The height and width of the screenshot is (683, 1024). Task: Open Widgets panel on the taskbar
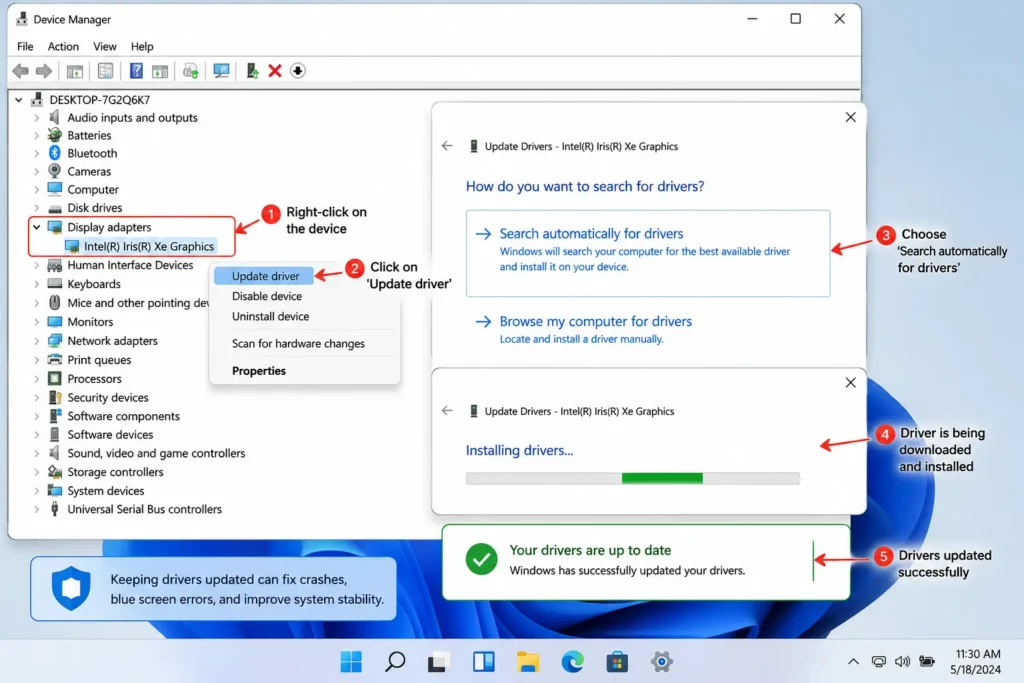(x=483, y=661)
